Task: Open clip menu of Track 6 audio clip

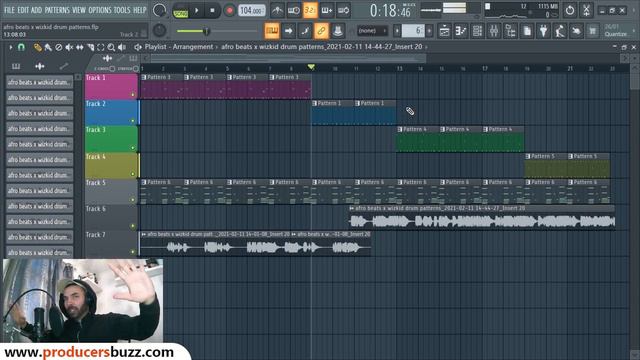Action: pyautogui.click(x=352, y=209)
